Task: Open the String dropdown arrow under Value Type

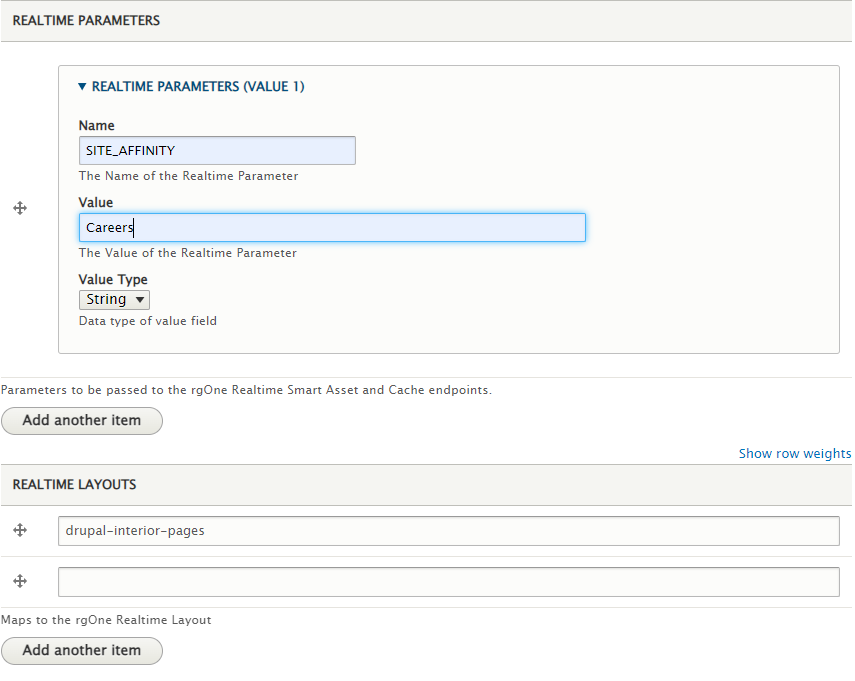Action: (x=139, y=299)
